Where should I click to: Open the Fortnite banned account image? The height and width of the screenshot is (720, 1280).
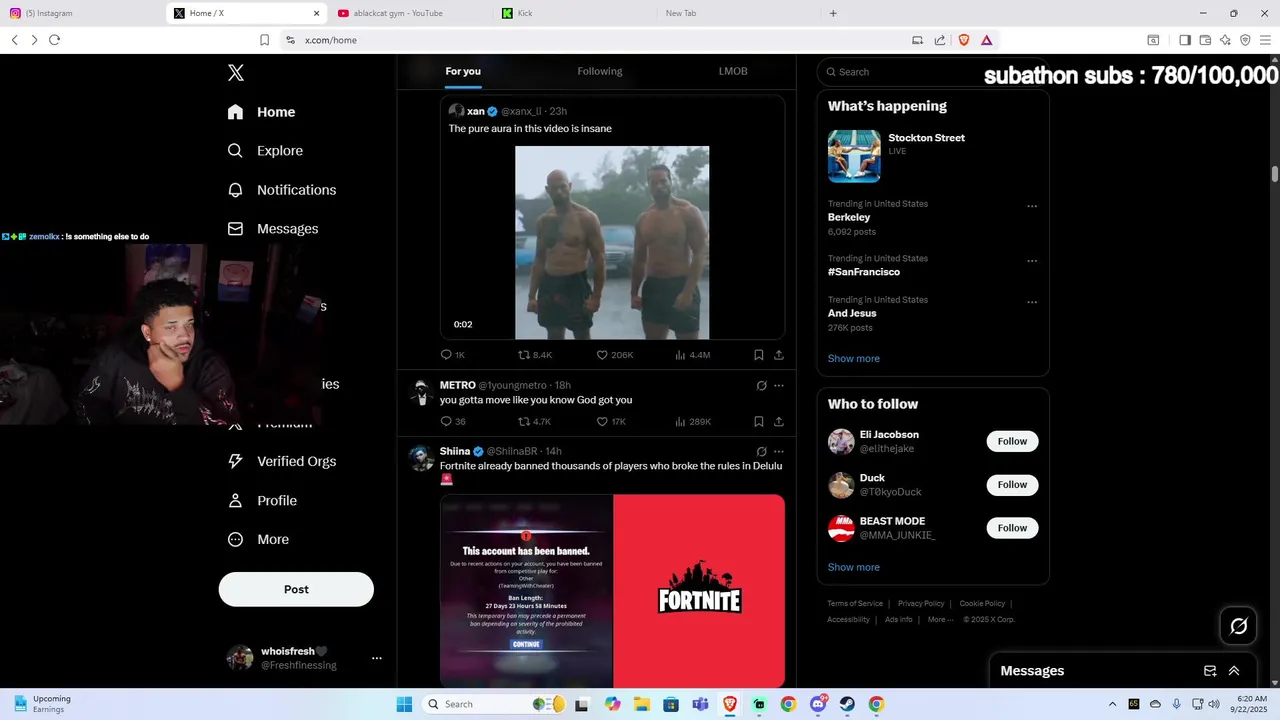[x=526, y=590]
